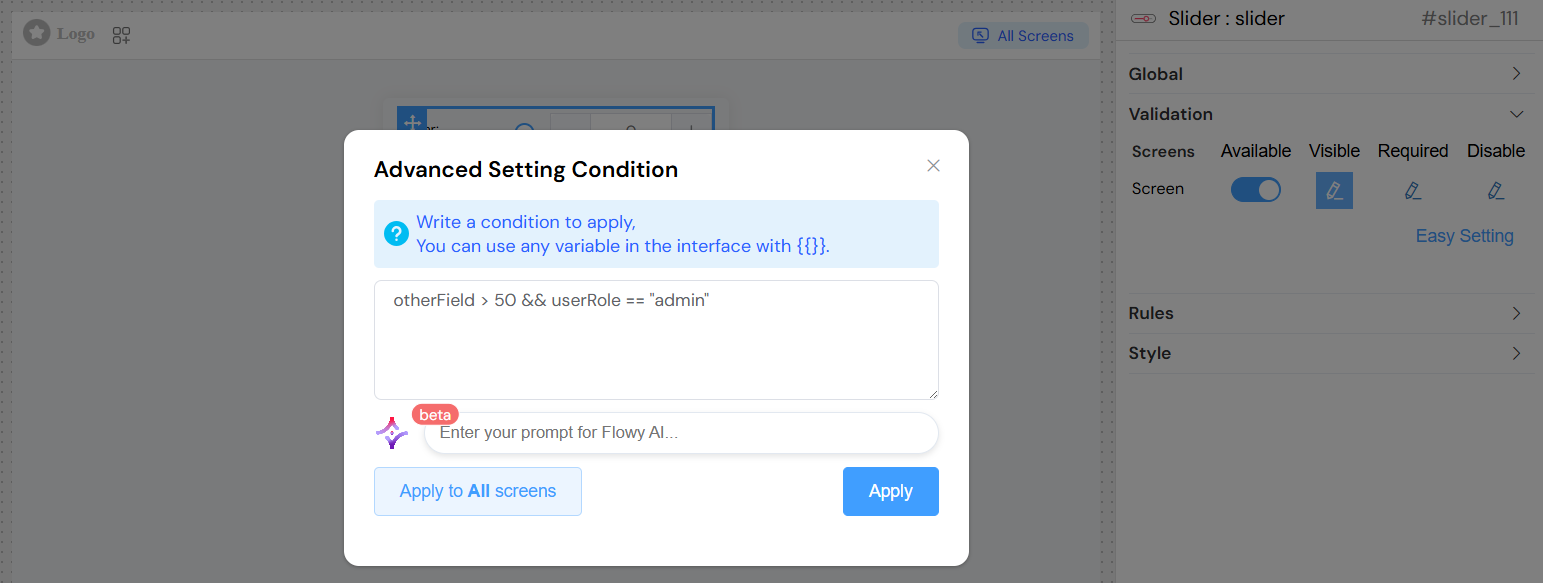Expand the Rules section

[x=1516, y=313]
